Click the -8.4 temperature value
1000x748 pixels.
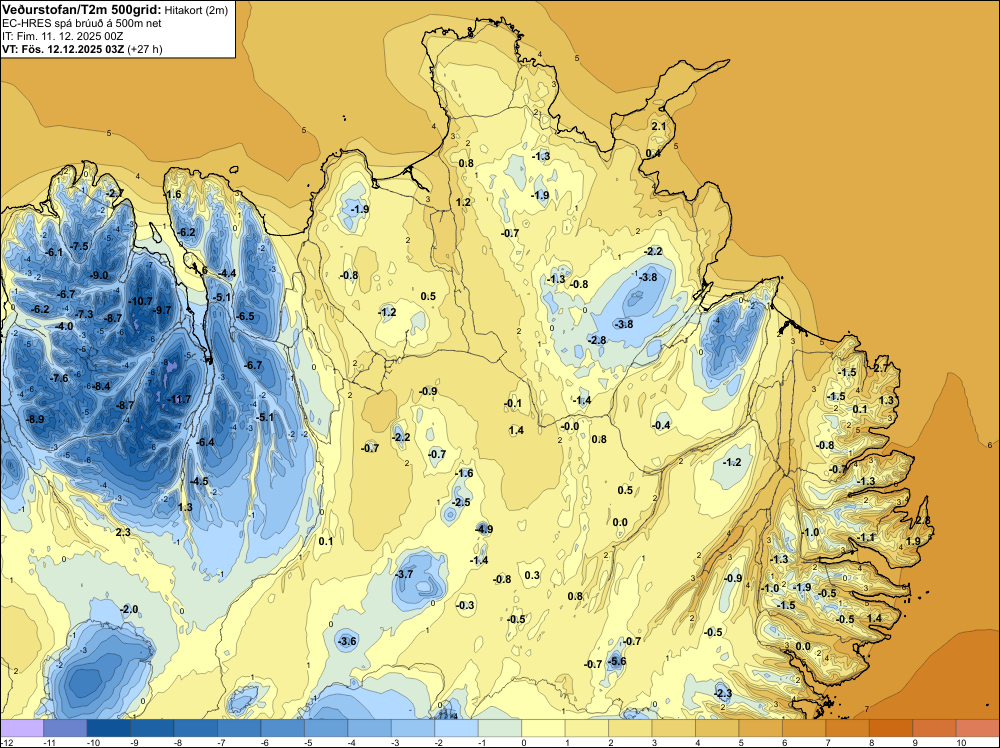click(x=101, y=386)
